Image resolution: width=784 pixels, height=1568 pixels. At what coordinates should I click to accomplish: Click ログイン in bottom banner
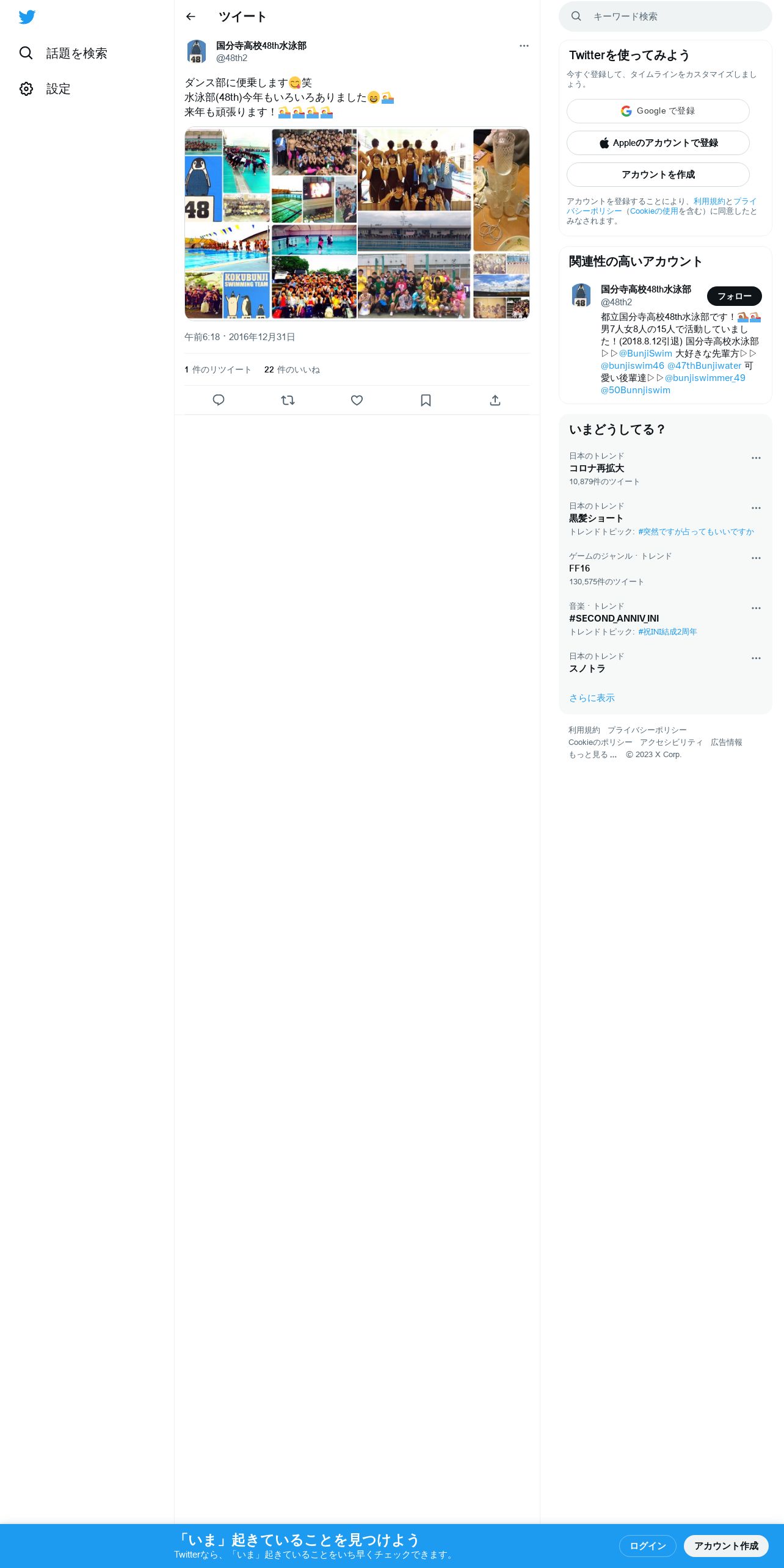[x=648, y=1546]
